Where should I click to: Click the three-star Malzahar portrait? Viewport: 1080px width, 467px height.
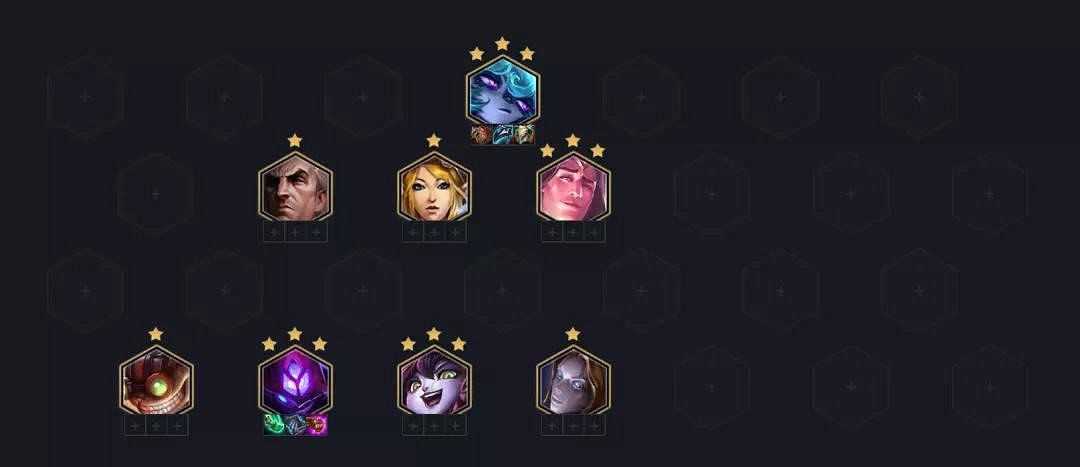[x=295, y=381]
